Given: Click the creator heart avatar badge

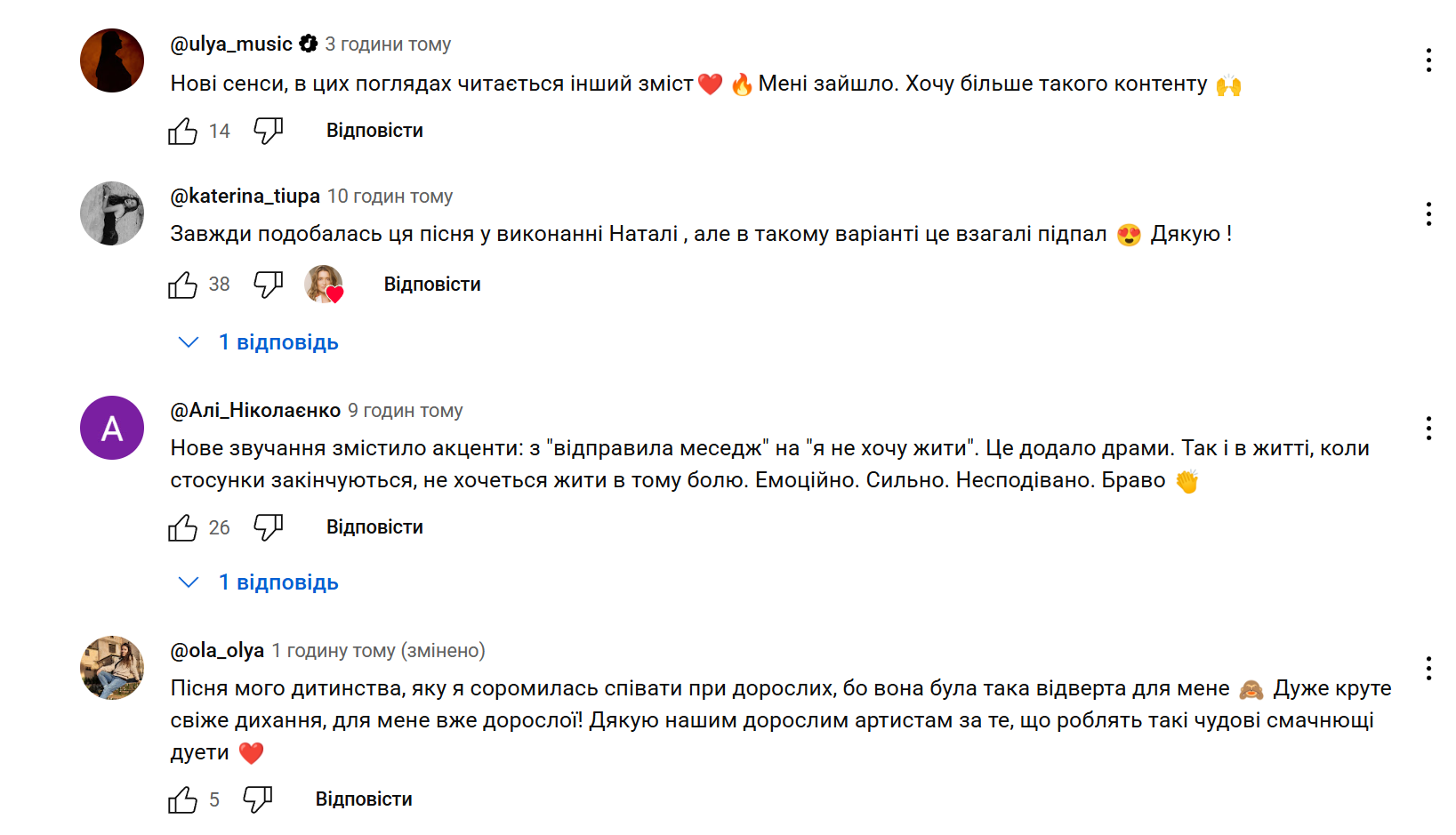Looking at the screenshot, I should coord(324,285).
